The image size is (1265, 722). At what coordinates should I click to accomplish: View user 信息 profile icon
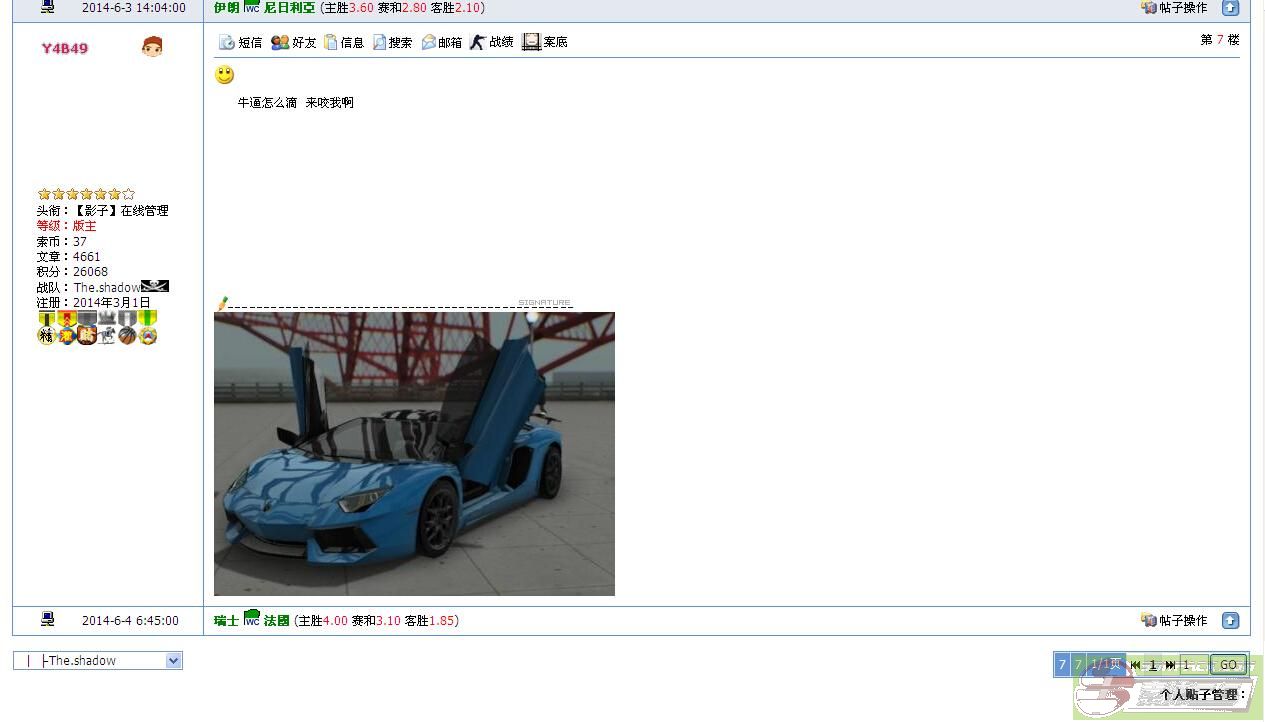(x=343, y=42)
